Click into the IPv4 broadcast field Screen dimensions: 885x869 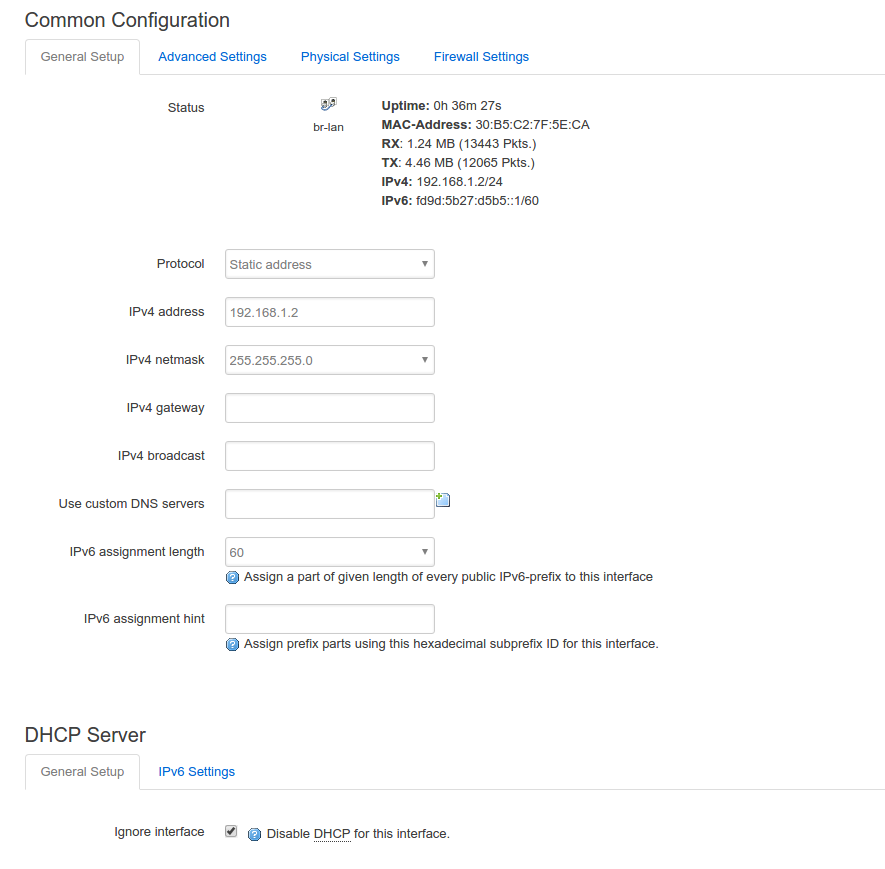330,456
